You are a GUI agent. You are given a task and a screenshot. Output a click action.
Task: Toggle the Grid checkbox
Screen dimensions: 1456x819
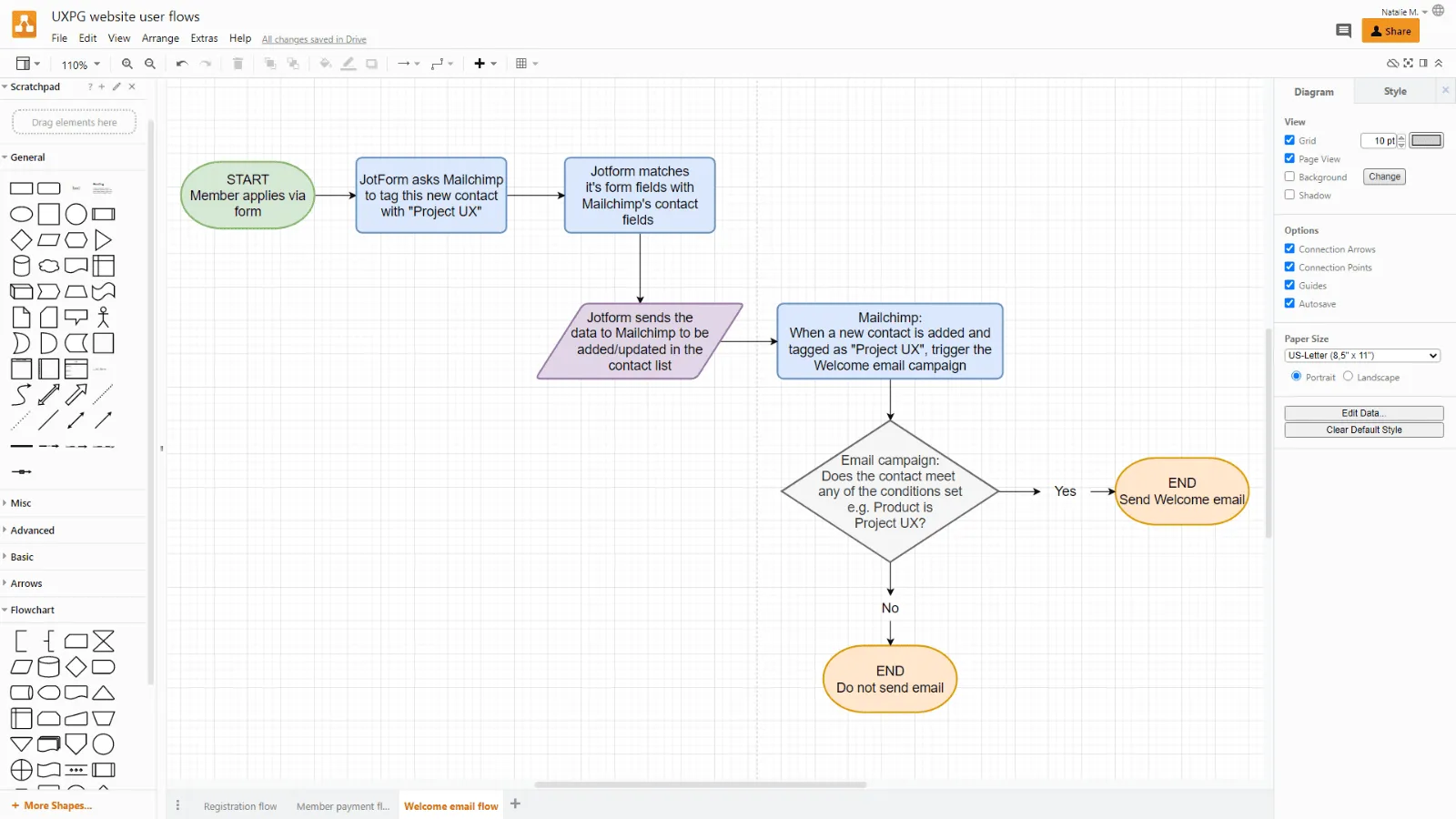(1289, 140)
